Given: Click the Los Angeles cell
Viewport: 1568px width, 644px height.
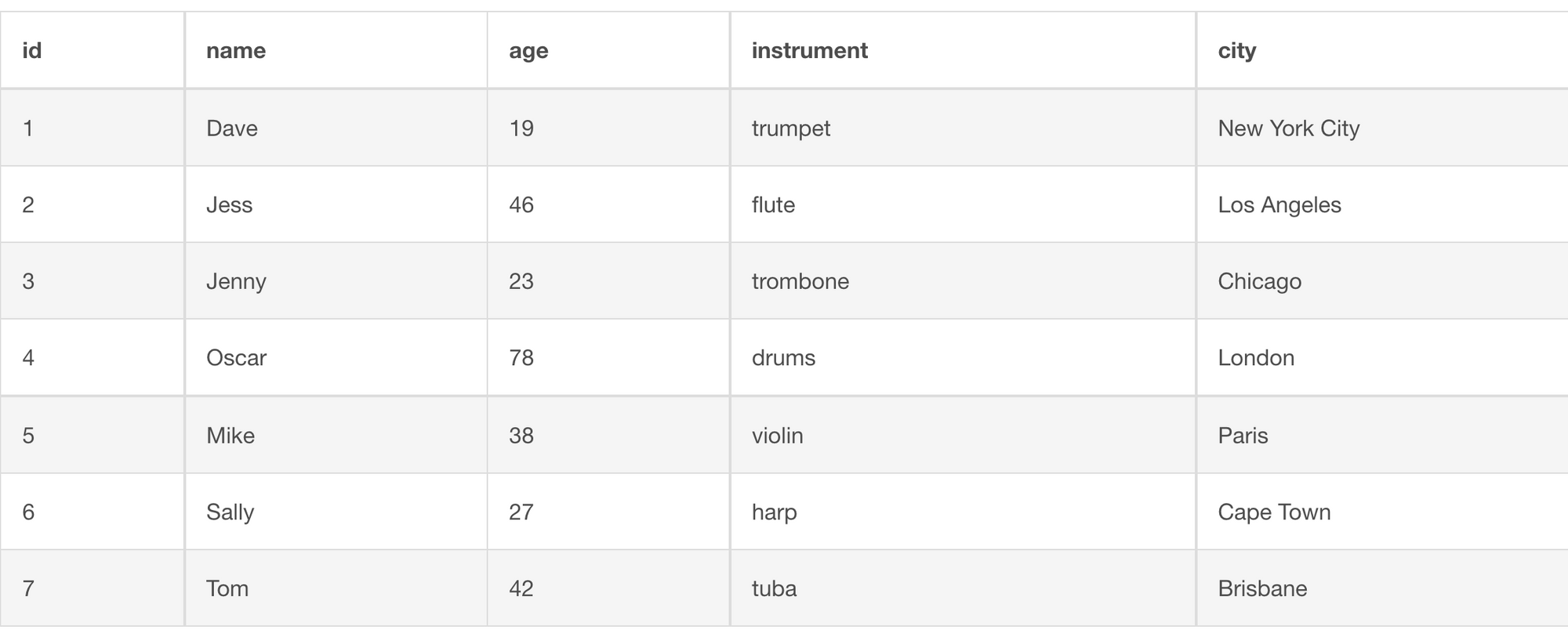Looking at the screenshot, I should point(1382,204).
